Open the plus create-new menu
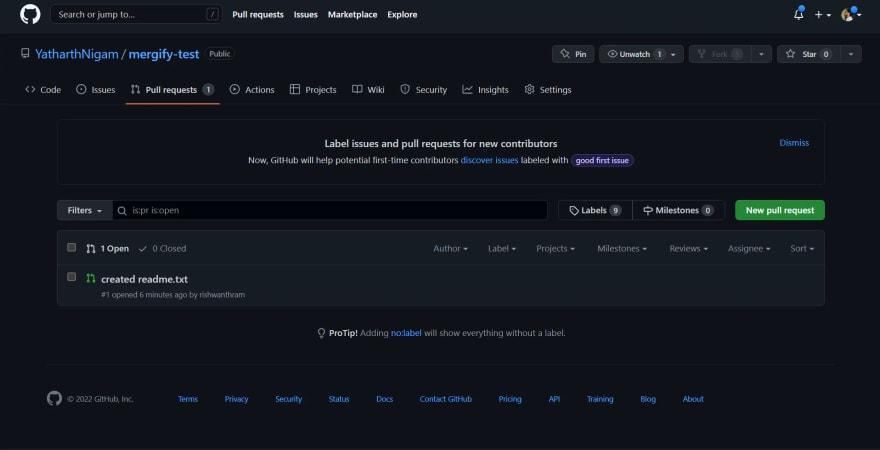Viewport: 880px width, 450px height. pos(823,15)
